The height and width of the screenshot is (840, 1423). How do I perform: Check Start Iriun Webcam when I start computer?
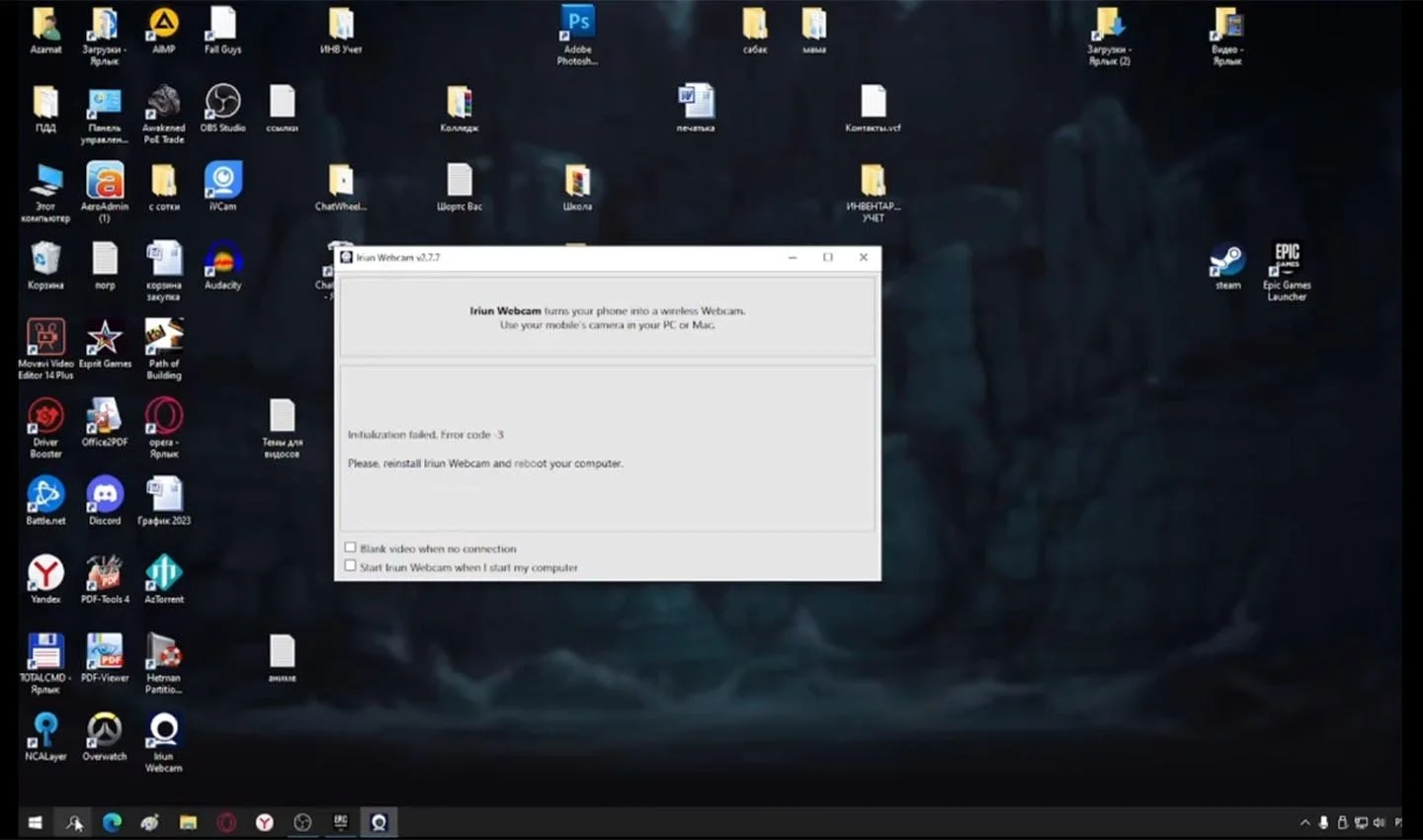pos(350,566)
